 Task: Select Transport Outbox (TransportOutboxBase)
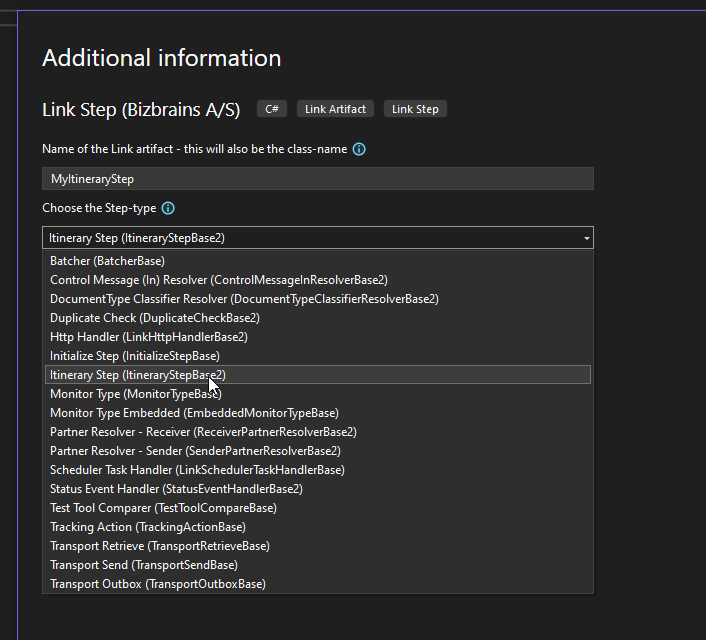click(x=158, y=584)
